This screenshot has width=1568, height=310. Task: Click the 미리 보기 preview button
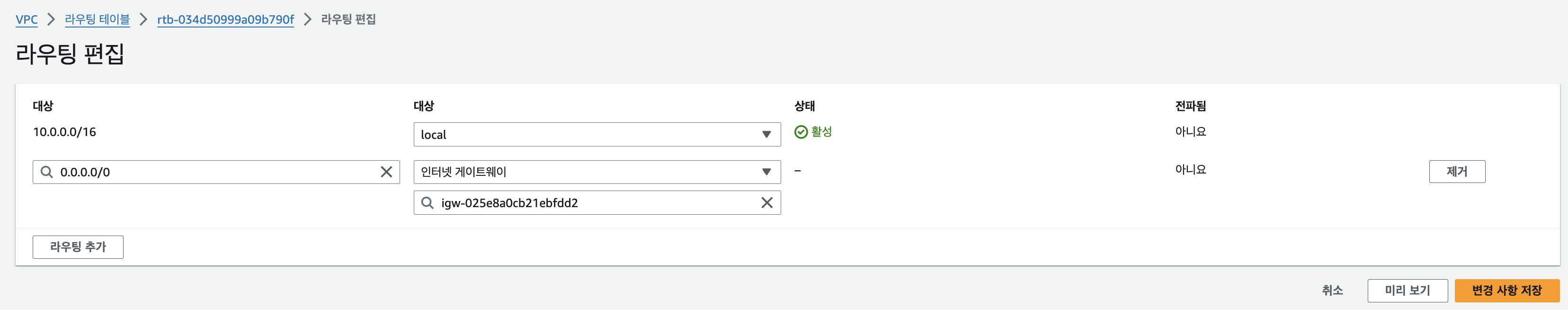pyautogui.click(x=1408, y=291)
